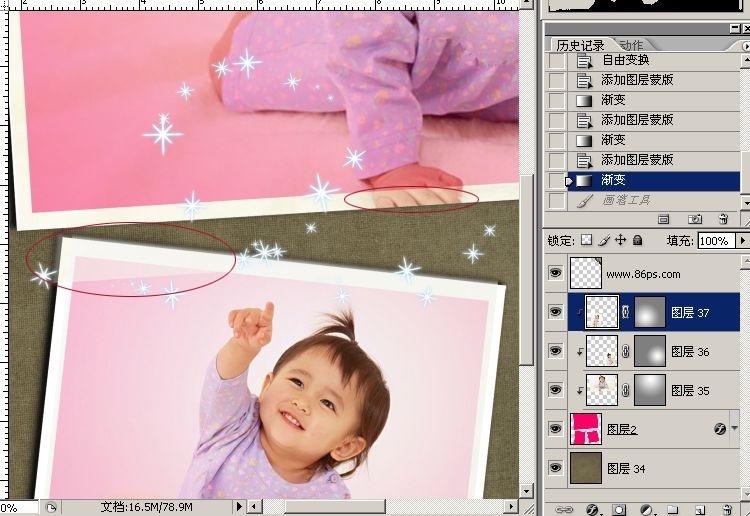Select 图层 36 layer mask thumbnail
Viewport: 750px width, 516px height.
pyautogui.click(x=650, y=351)
